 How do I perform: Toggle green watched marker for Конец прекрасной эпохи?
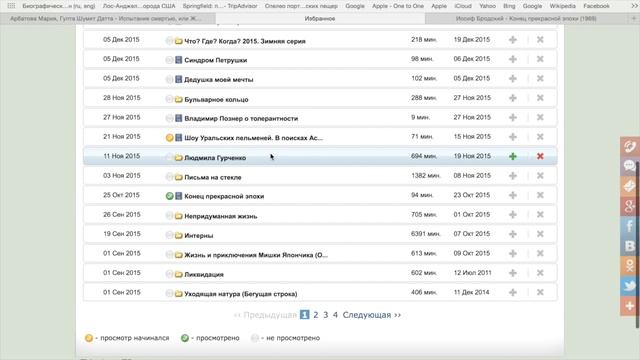(169, 196)
